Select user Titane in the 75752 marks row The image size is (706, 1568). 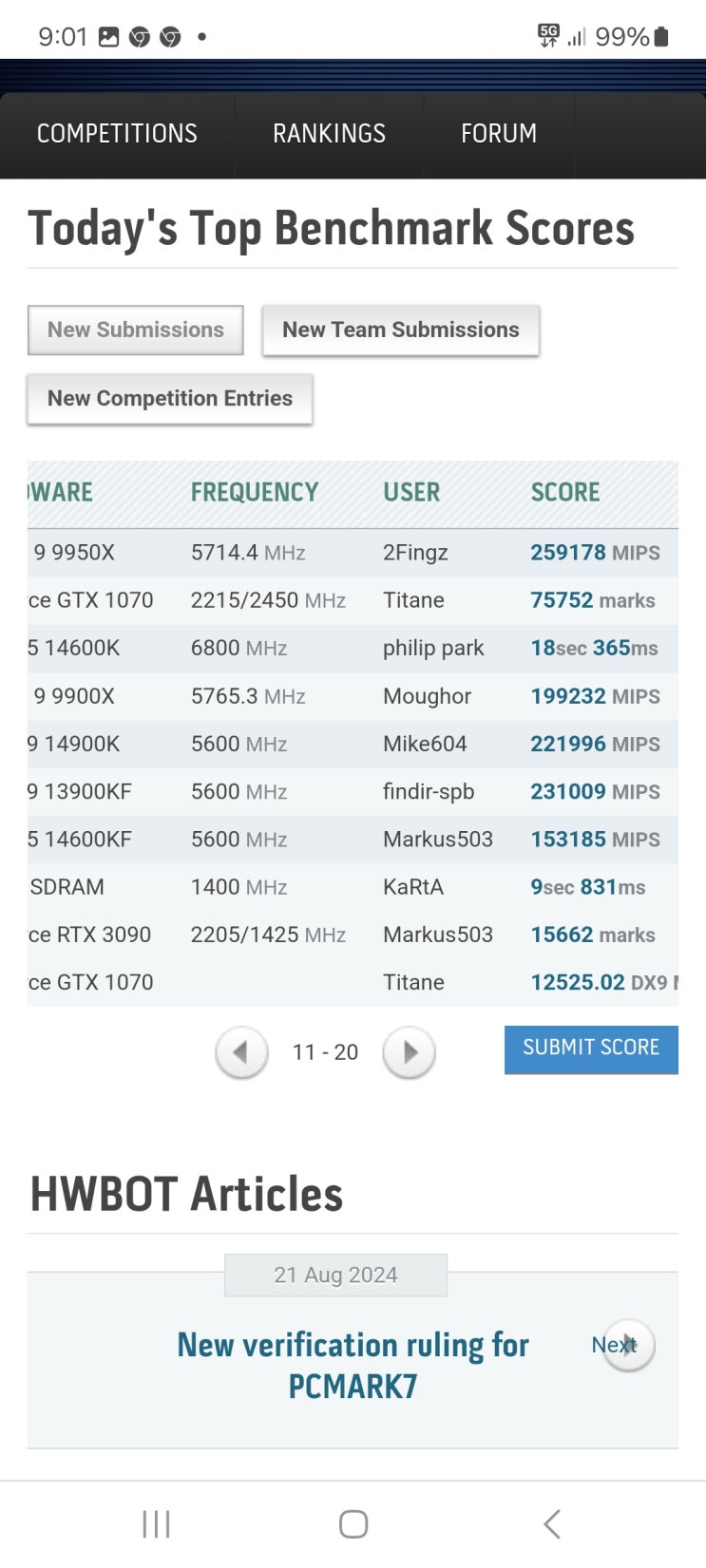(x=413, y=600)
